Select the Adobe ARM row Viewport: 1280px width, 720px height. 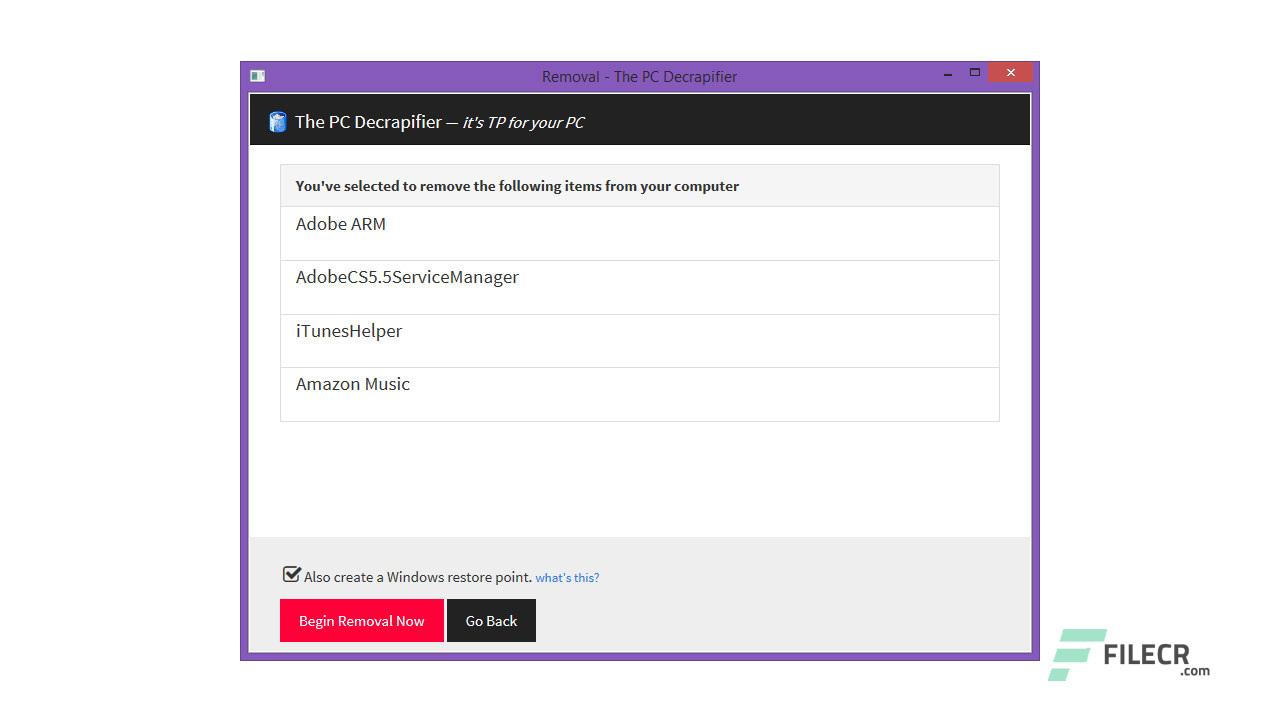[x=640, y=234]
